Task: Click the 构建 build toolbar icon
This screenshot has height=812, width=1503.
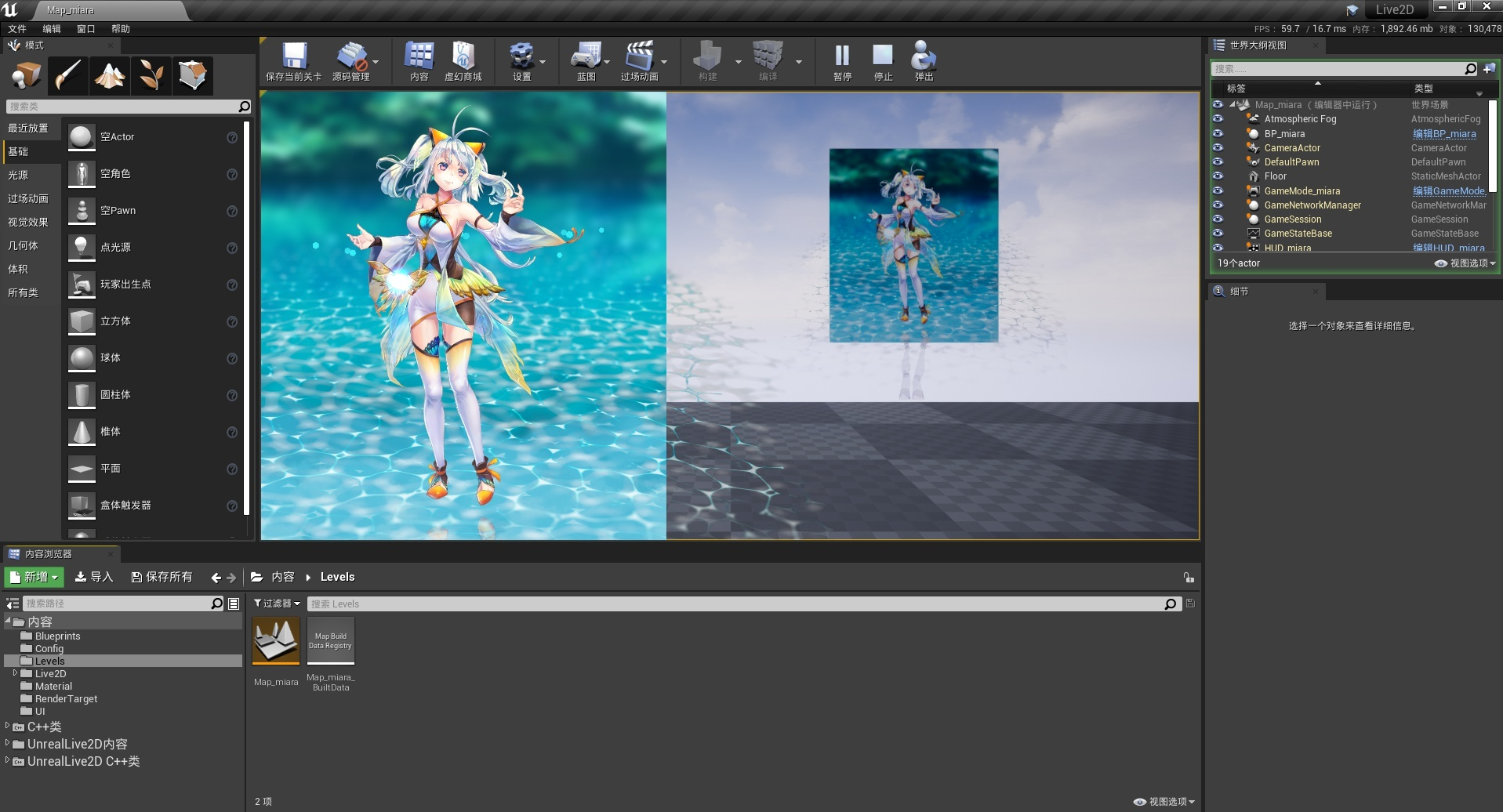Action: 708,56
